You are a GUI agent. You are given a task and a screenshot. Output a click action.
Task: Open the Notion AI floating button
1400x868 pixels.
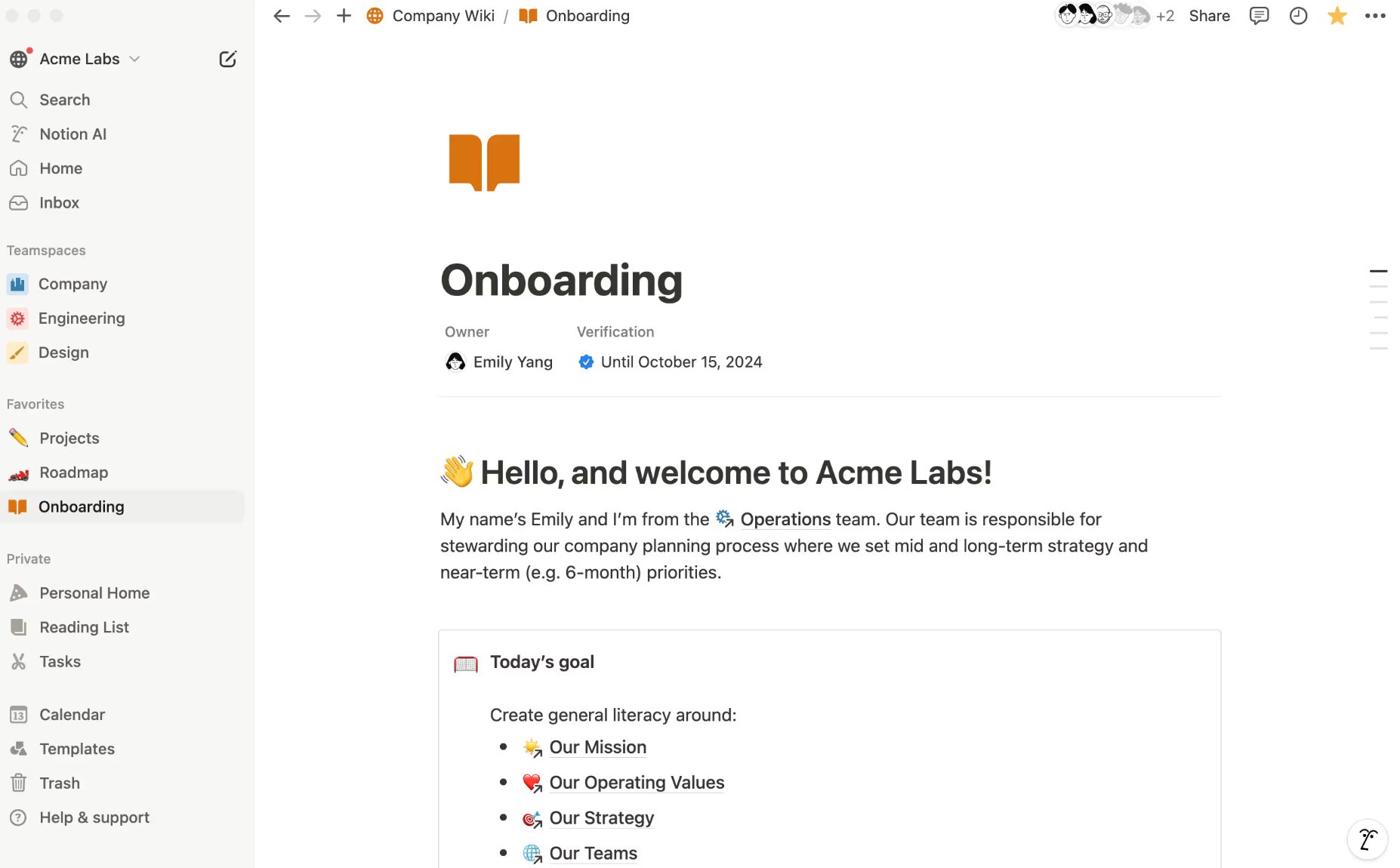[x=1367, y=839]
